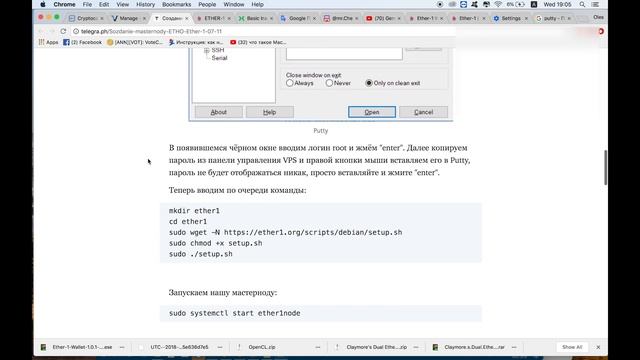This screenshot has width=640, height=360.
Task: Click the Cancel button in Putty dialog
Action: pos(423,112)
